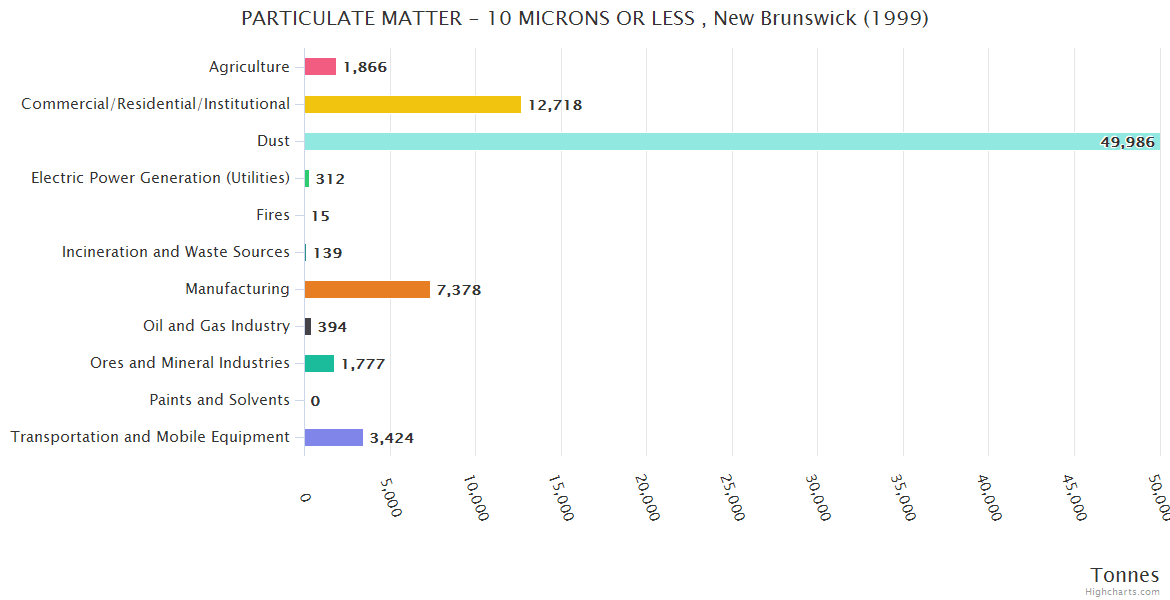Open the Highcharts.com credit link
Viewport: 1170px width, 600px height.
1125,592
